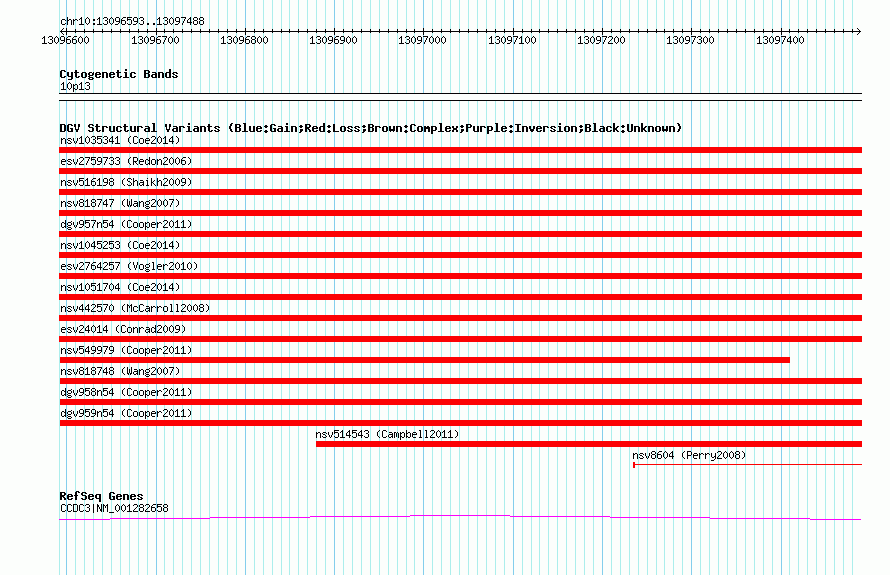Select the red bar under nsv818748
Image resolution: width=890 pixels, height=575 pixels.
pos(460,381)
